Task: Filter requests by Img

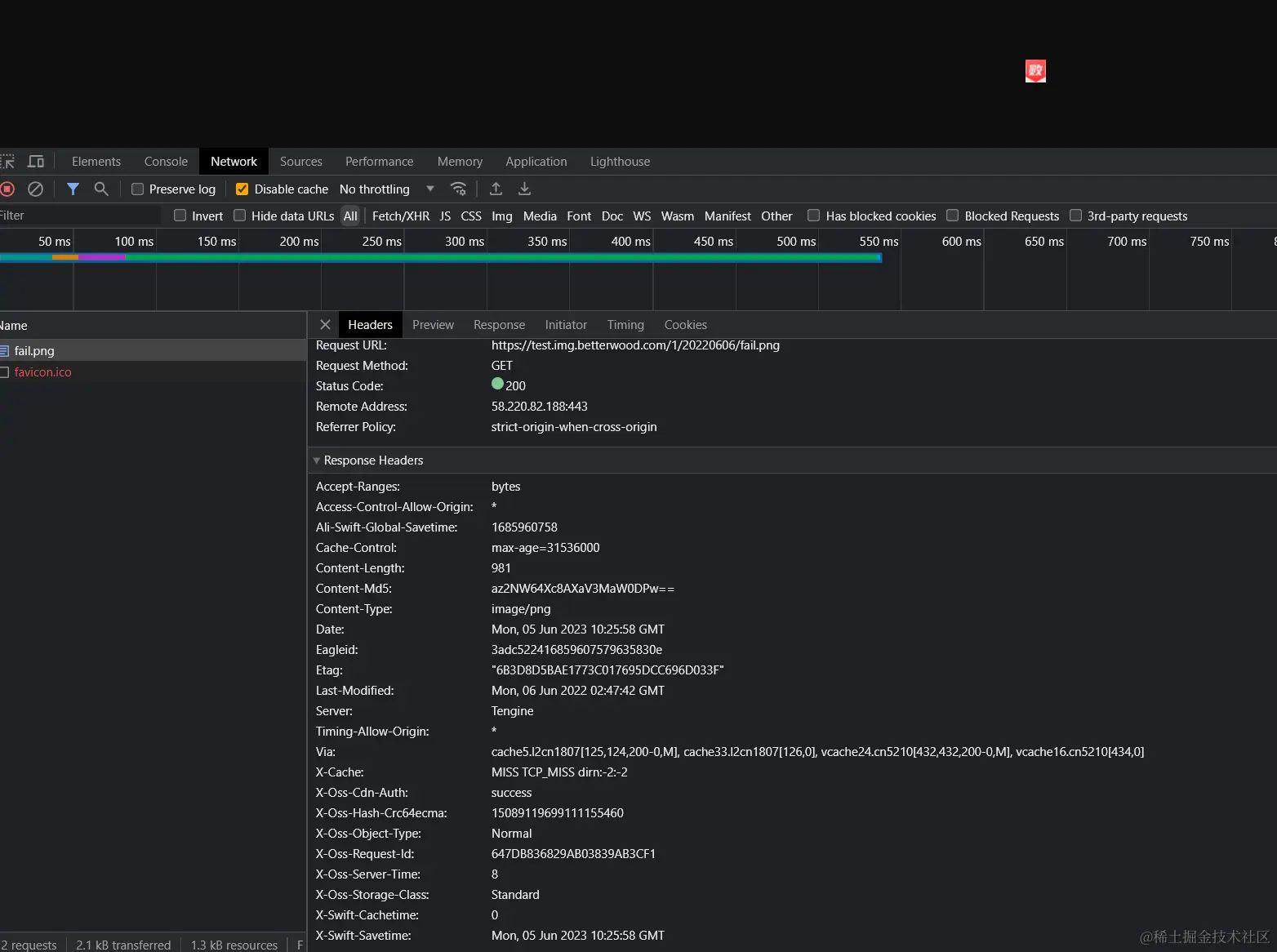Action: pos(502,216)
